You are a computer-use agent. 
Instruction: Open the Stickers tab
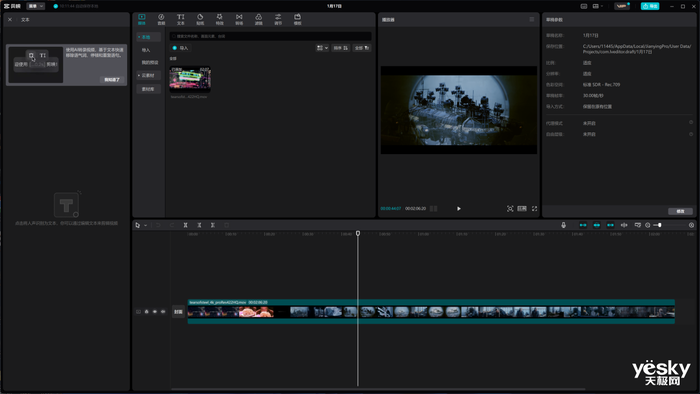[200, 19]
